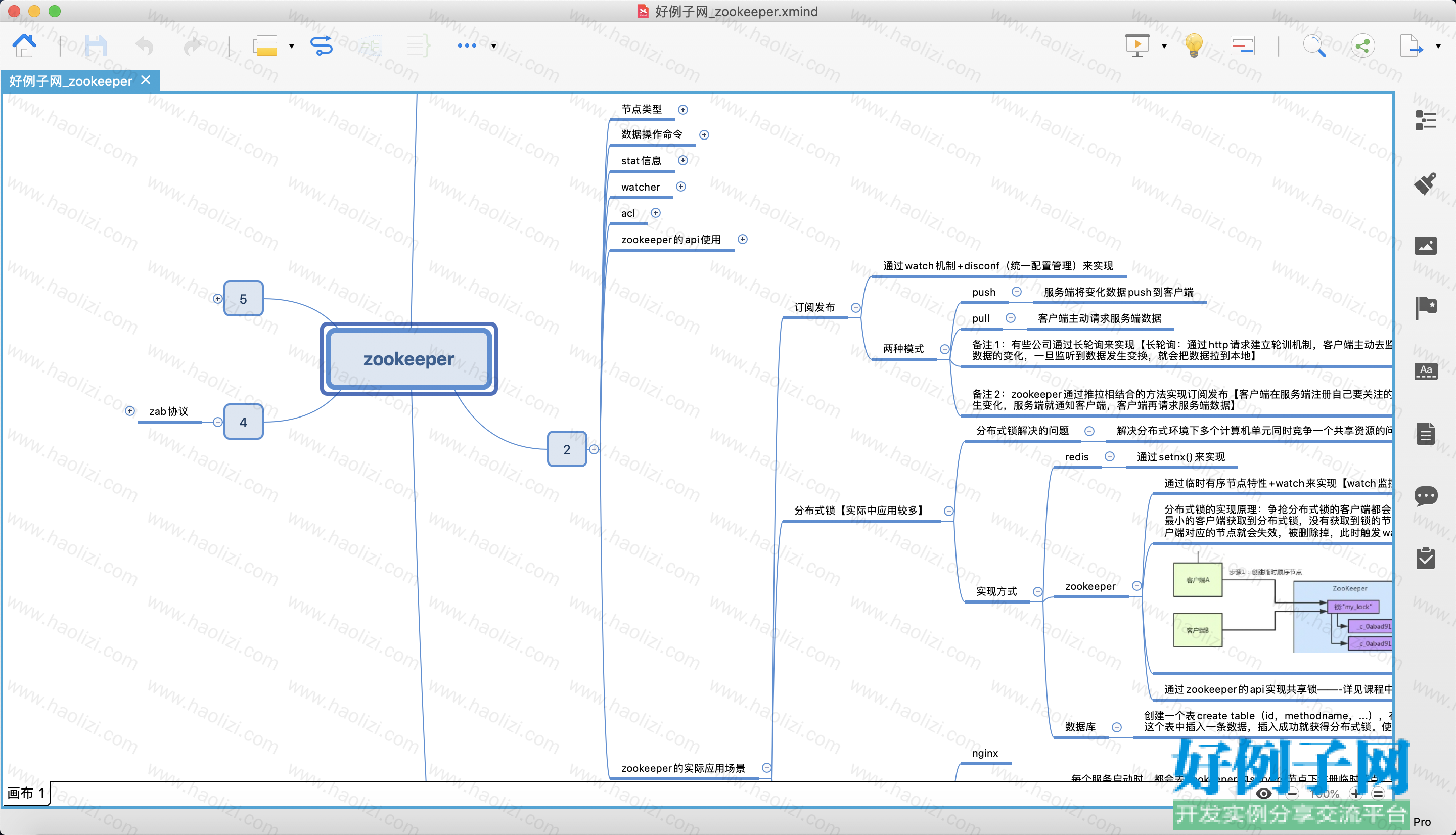This screenshot has height=835, width=1456.
Task: Share the mind map
Action: (x=1362, y=45)
